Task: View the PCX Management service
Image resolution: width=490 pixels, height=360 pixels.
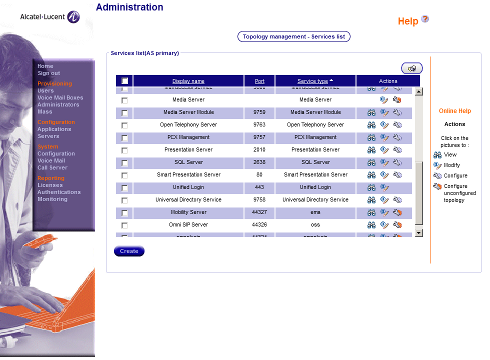Action: click(371, 137)
